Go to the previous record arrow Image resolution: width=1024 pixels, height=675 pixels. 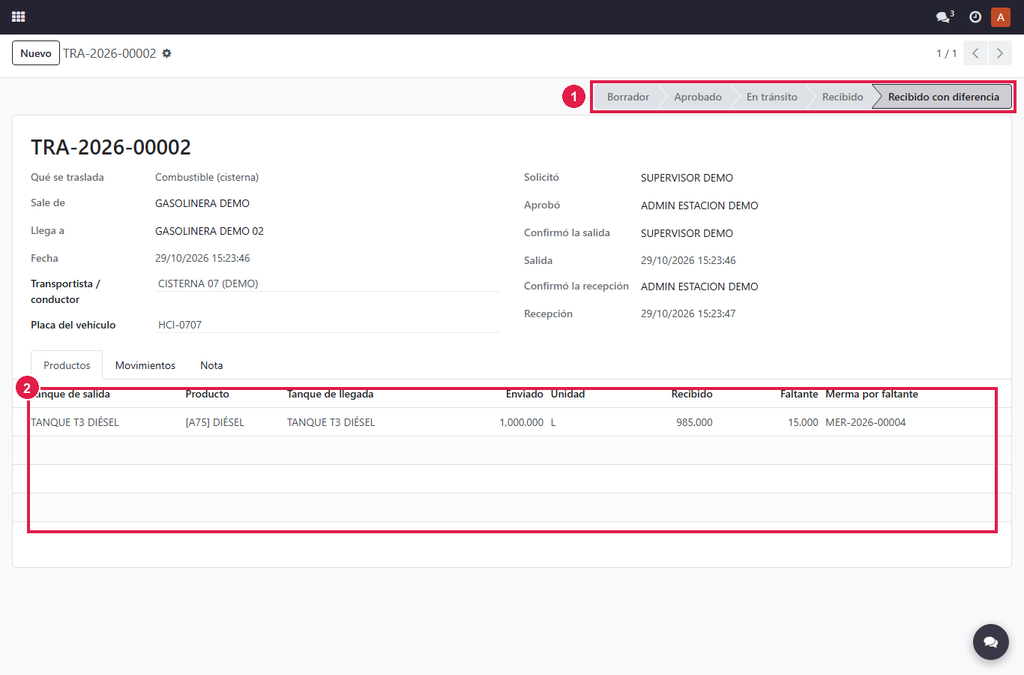pos(975,54)
